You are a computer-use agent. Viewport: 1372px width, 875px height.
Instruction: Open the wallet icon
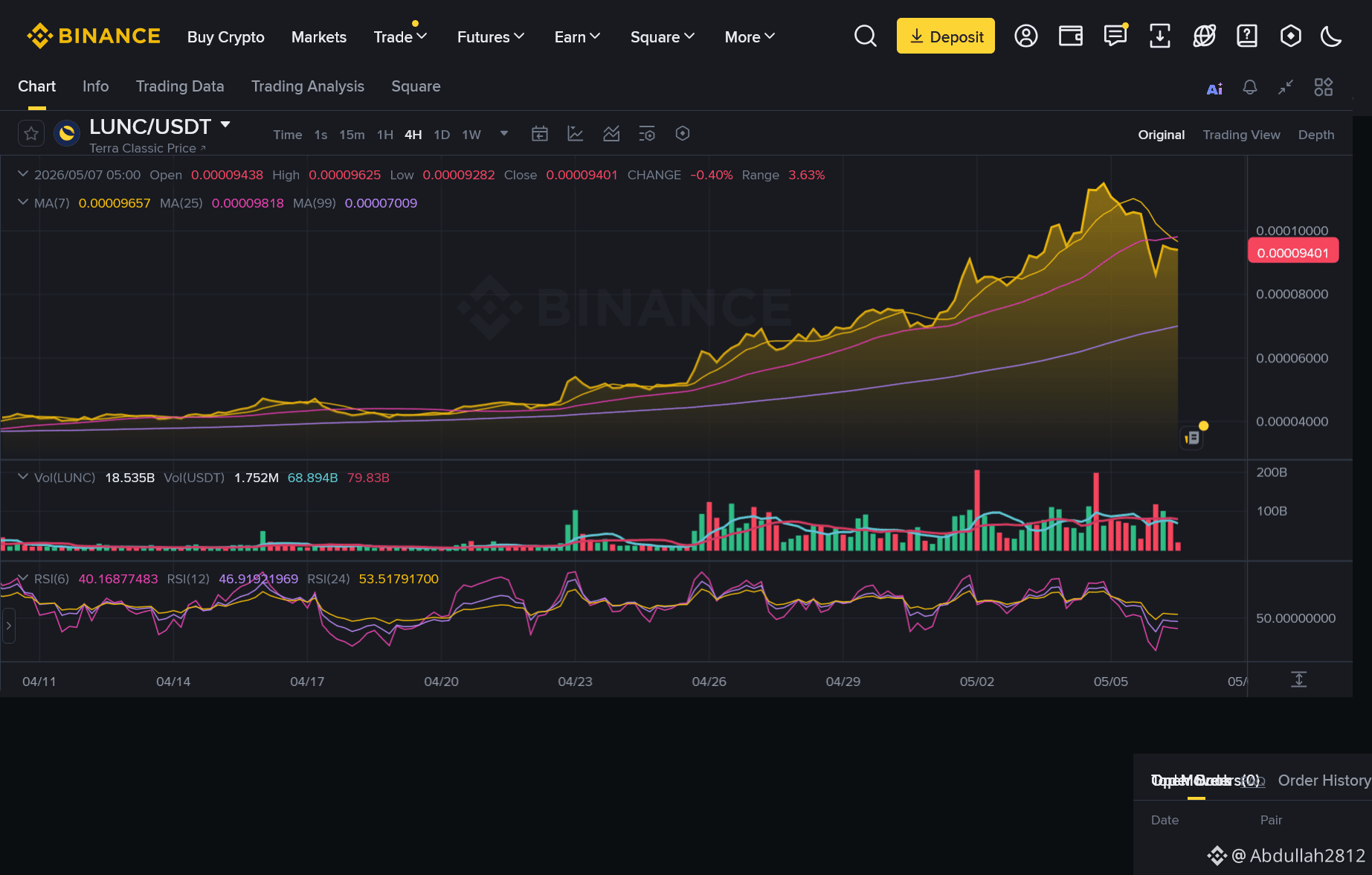click(x=1071, y=36)
